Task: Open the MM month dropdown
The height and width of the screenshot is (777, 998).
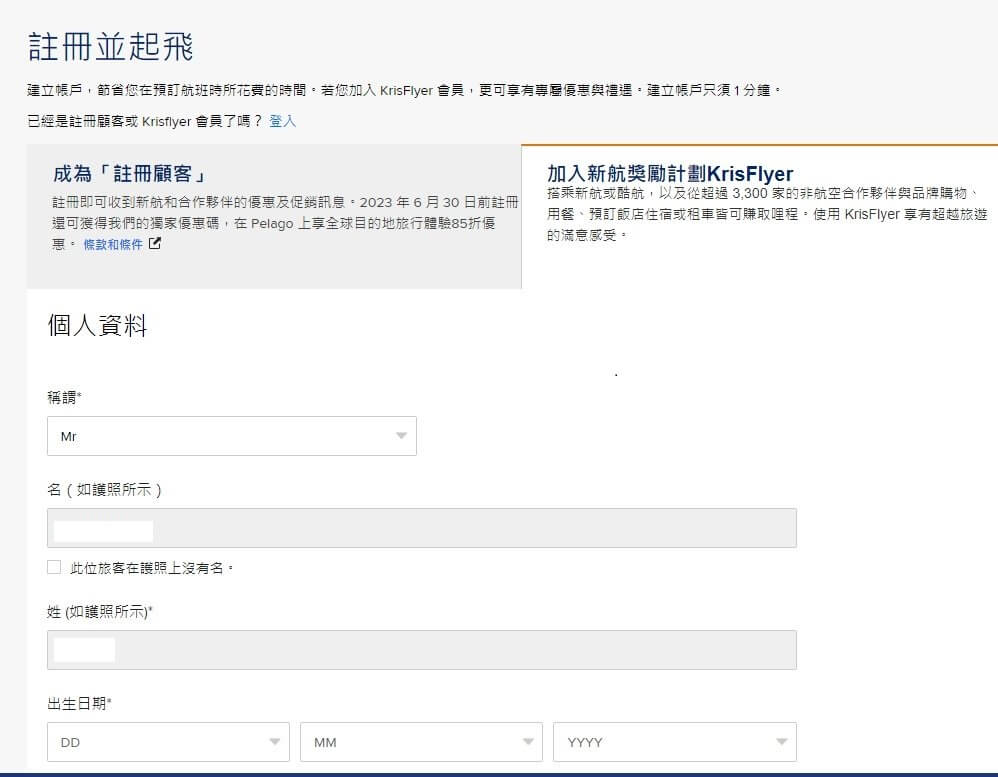Action: point(420,742)
